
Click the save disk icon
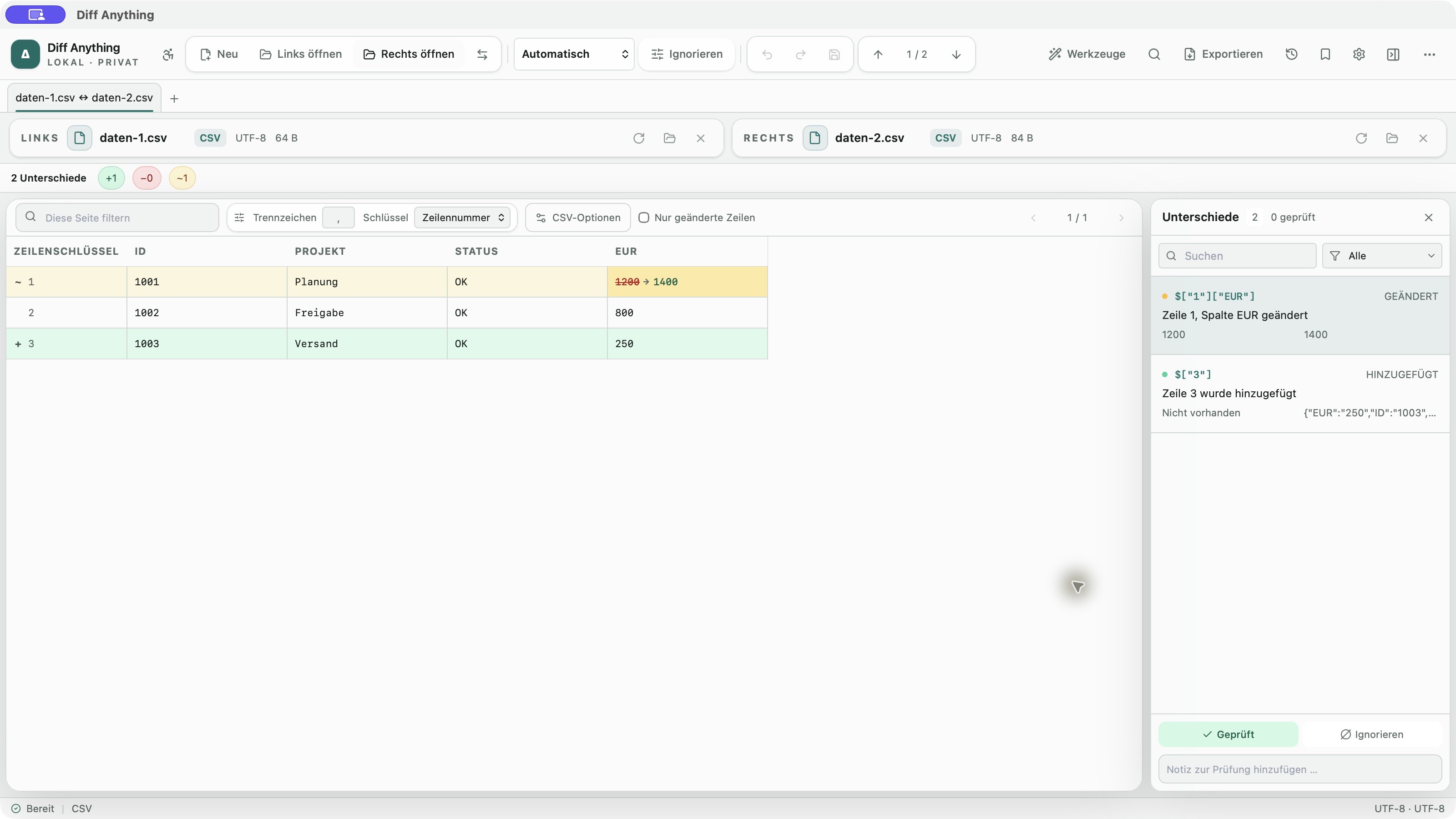pos(834,54)
